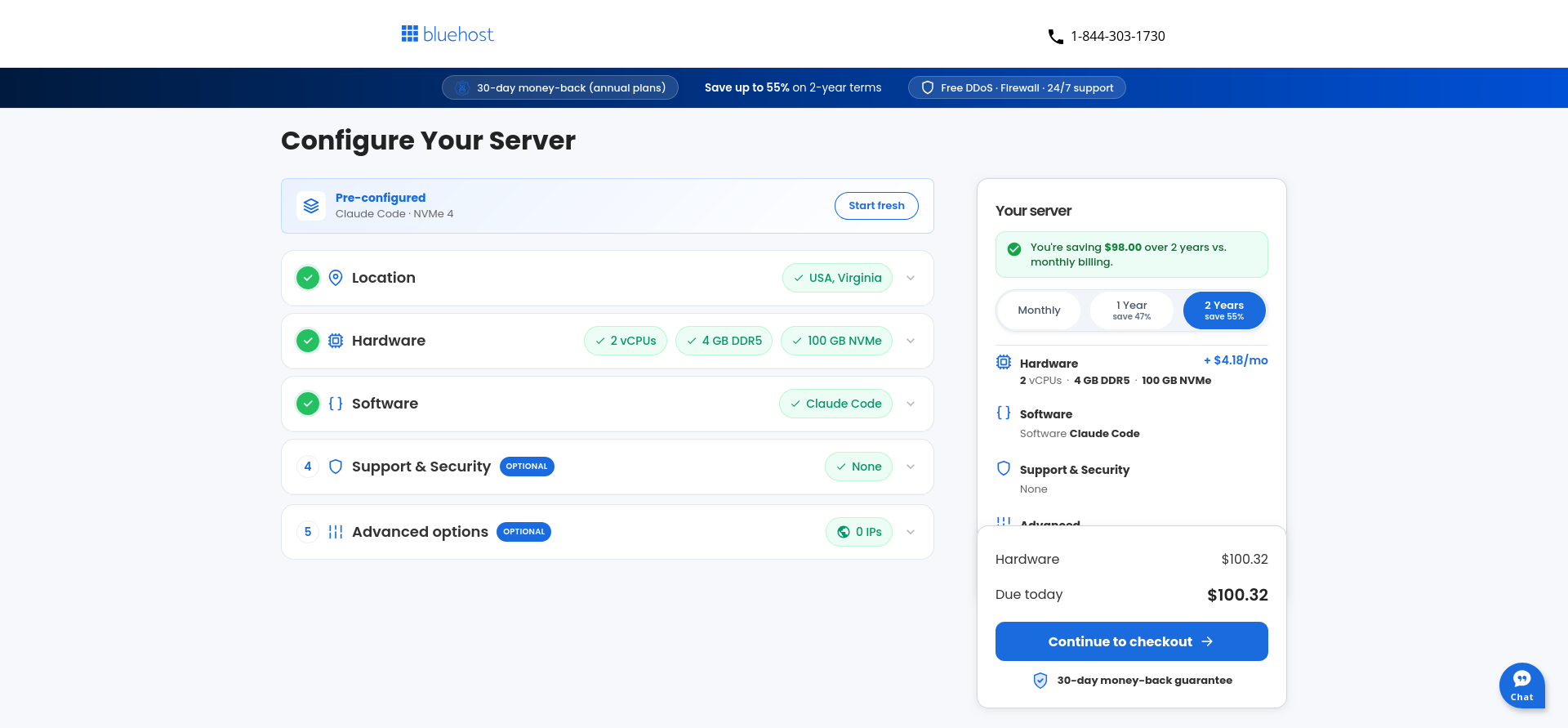Click the summary Support & Security shield
Image resolution: width=1568 pixels, height=728 pixels.
pyautogui.click(x=1004, y=468)
